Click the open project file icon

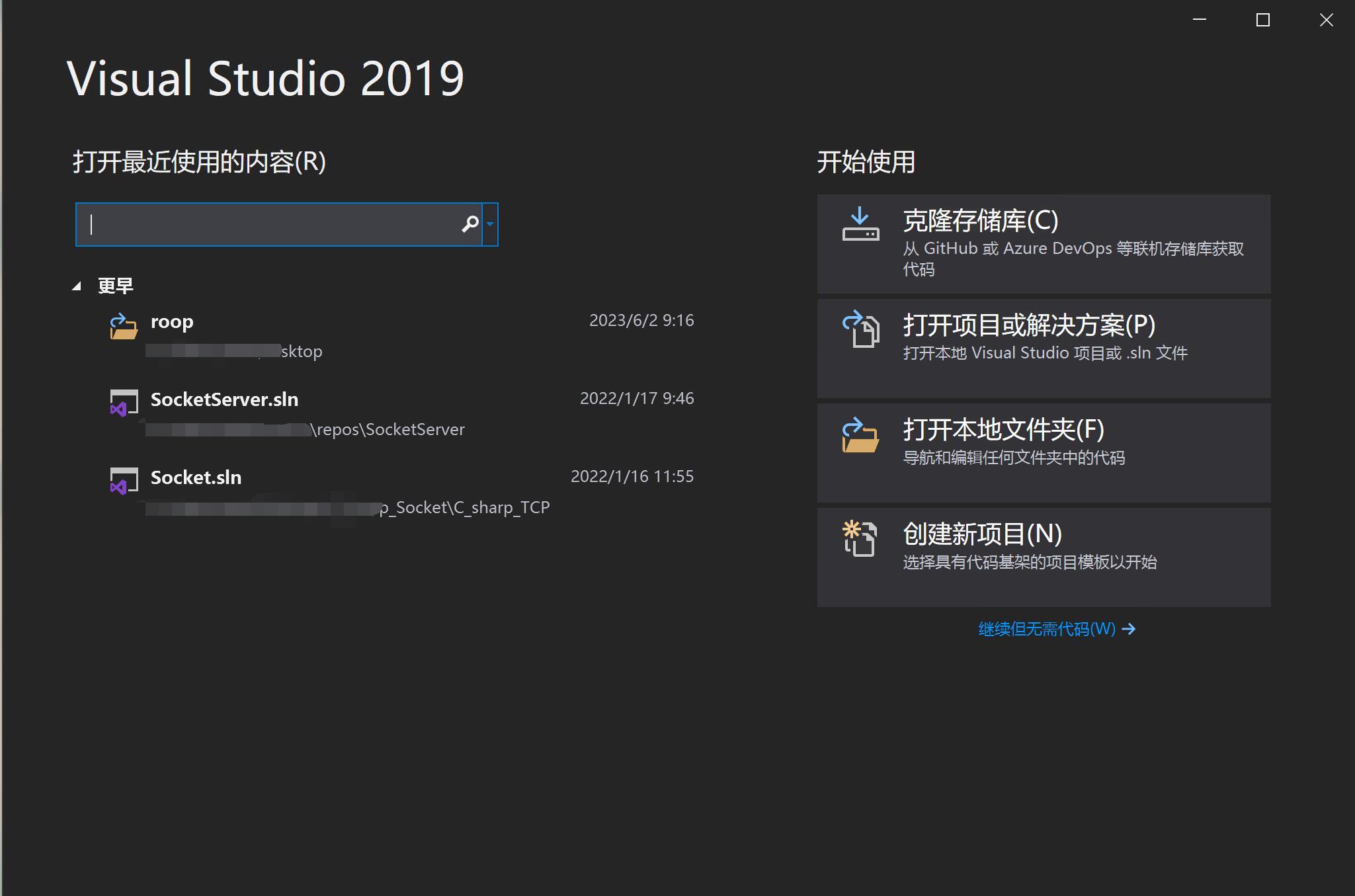click(860, 329)
